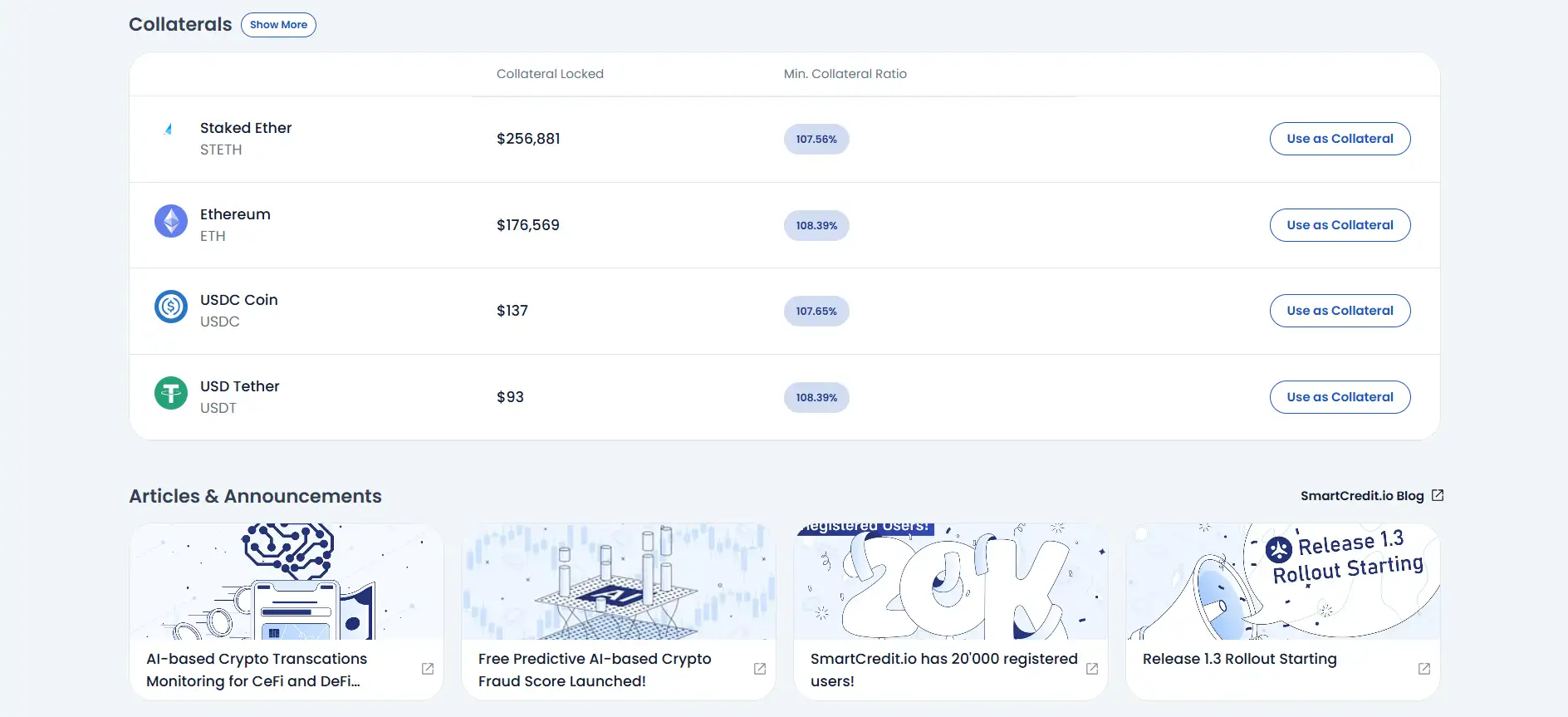Open the 20K registered users article thumbnail
This screenshot has height=717, width=1568.
point(950,582)
